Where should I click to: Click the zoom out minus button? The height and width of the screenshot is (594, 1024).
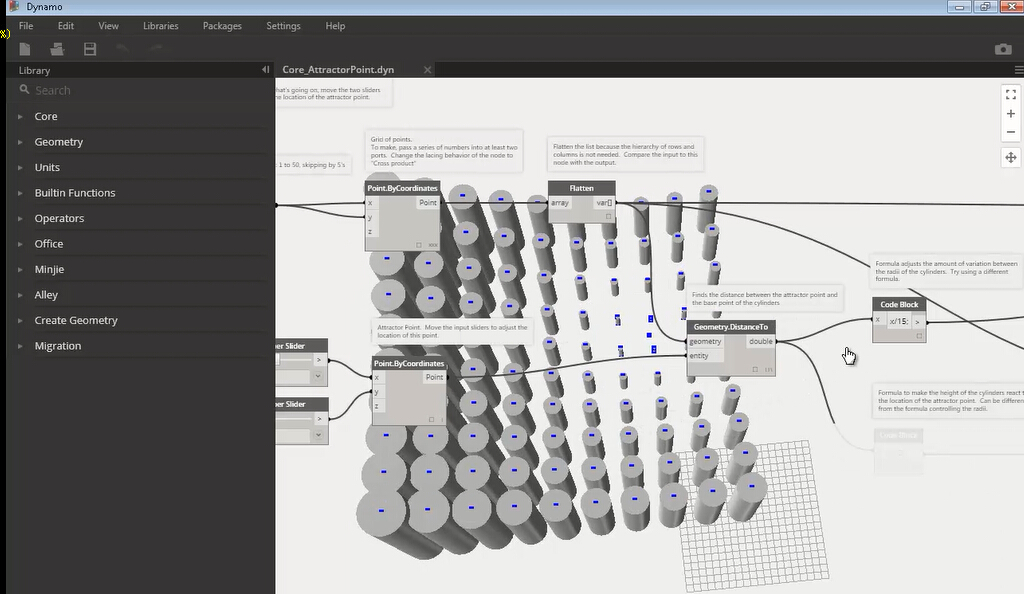pos(1010,132)
